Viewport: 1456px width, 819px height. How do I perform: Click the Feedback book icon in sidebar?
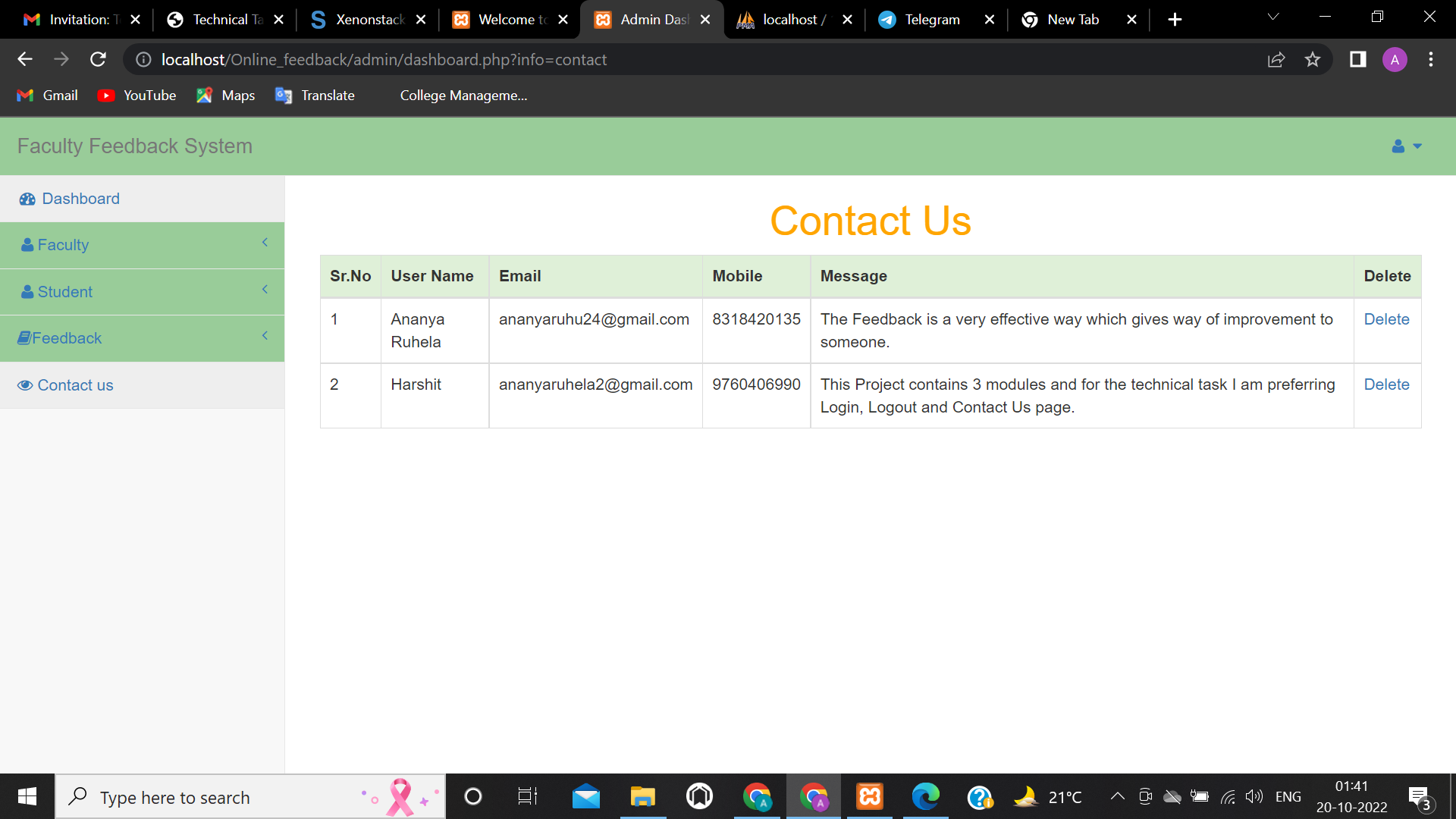26,337
